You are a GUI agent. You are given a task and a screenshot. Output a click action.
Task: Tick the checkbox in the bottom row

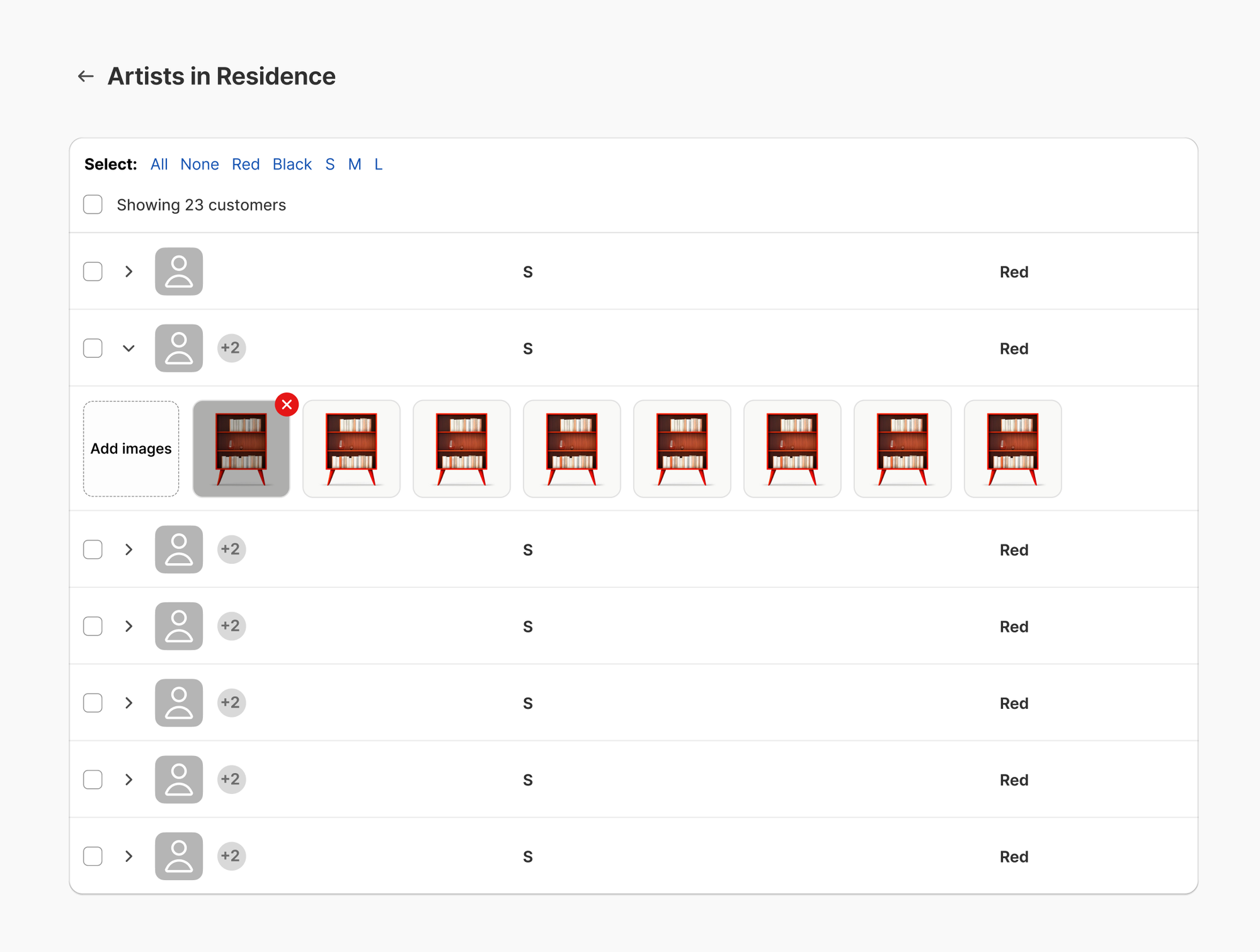tap(93, 856)
